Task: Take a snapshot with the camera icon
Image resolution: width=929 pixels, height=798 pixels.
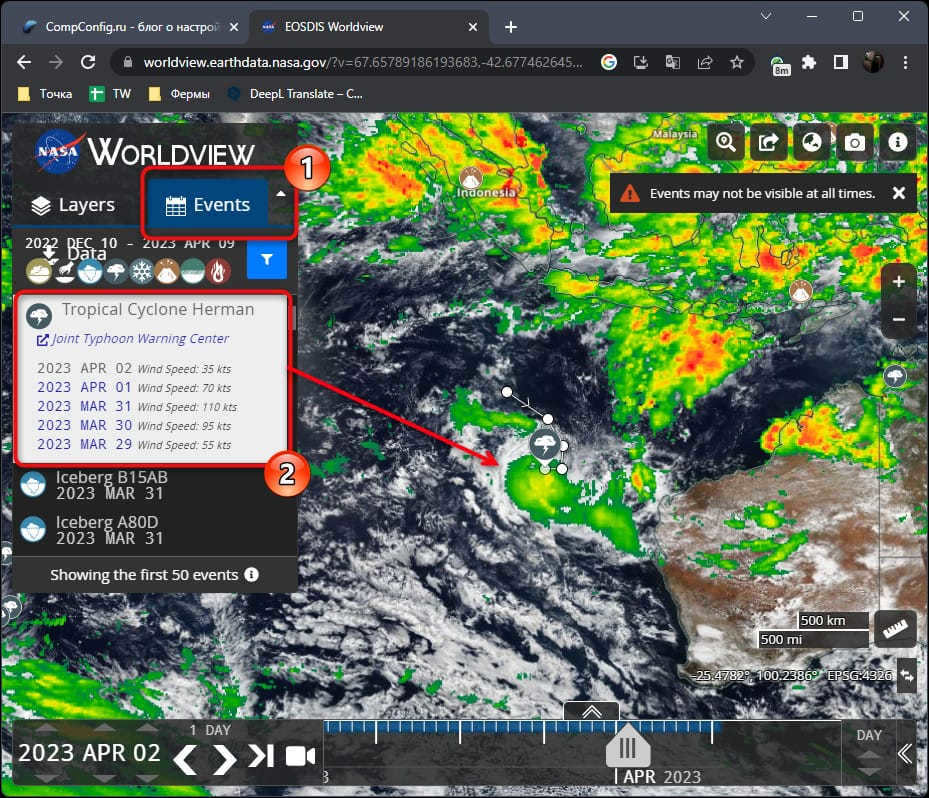Action: (x=854, y=142)
